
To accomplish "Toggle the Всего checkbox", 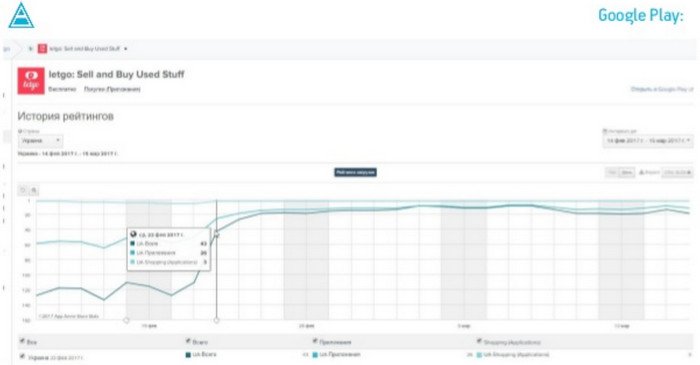I will pyautogui.click(x=188, y=341).
